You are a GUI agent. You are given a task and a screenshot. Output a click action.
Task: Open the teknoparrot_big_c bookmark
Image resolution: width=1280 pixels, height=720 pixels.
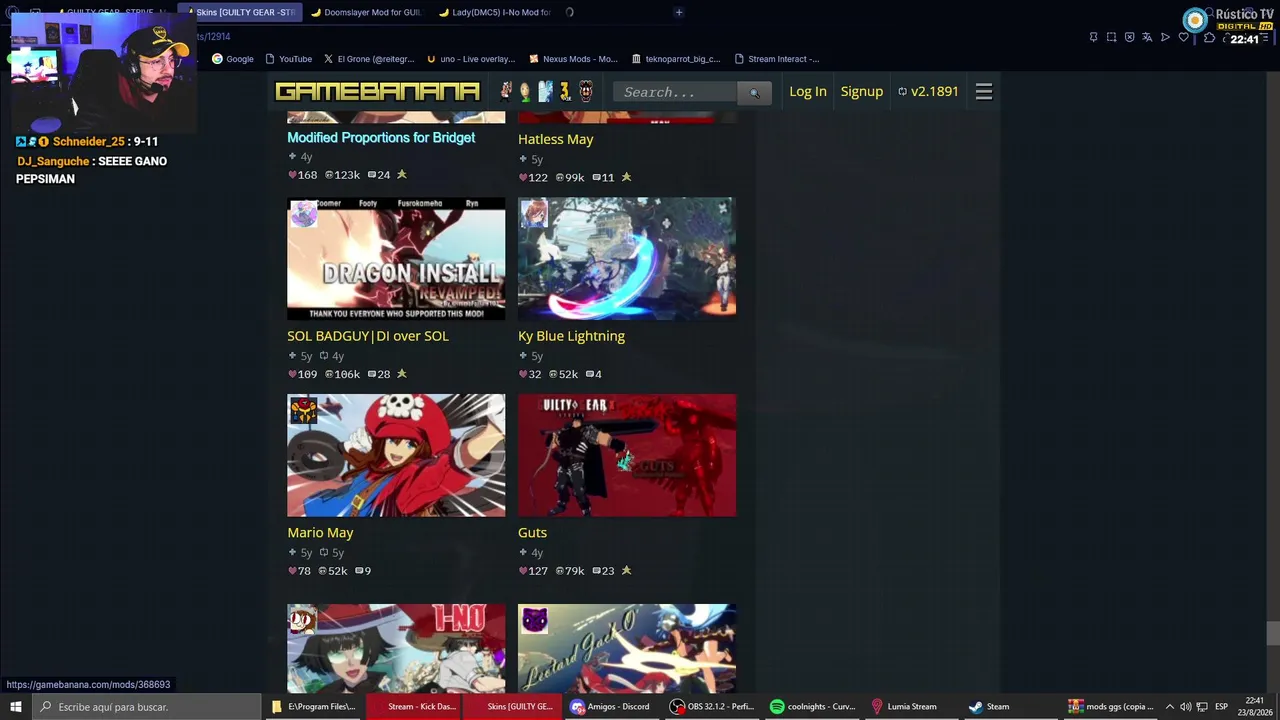tap(676, 59)
